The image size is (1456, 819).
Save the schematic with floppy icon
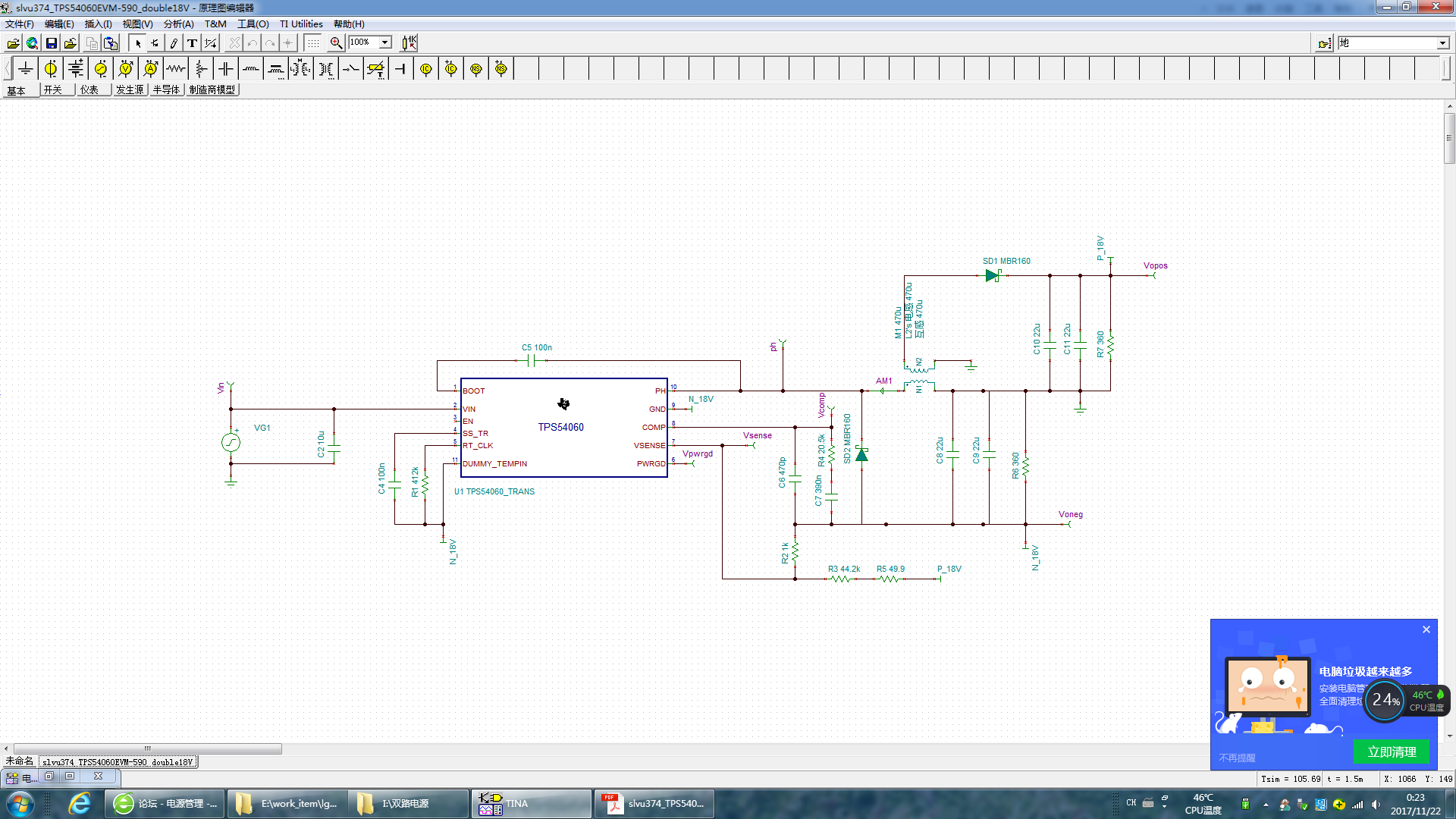coord(52,43)
